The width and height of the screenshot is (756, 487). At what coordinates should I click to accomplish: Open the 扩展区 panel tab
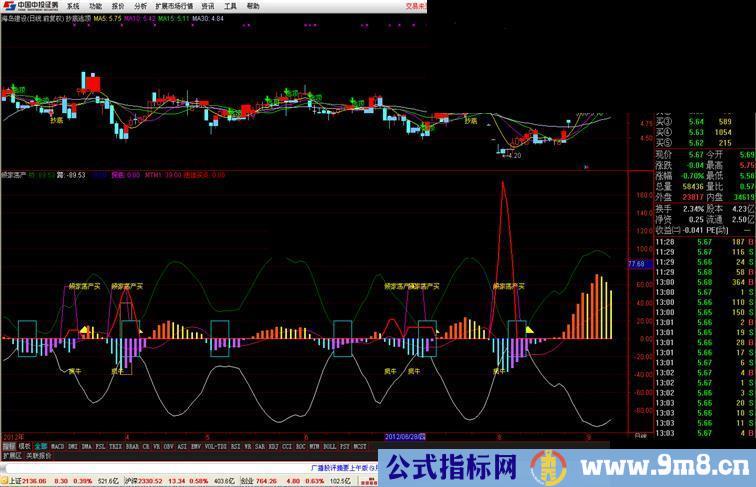point(11,455)
